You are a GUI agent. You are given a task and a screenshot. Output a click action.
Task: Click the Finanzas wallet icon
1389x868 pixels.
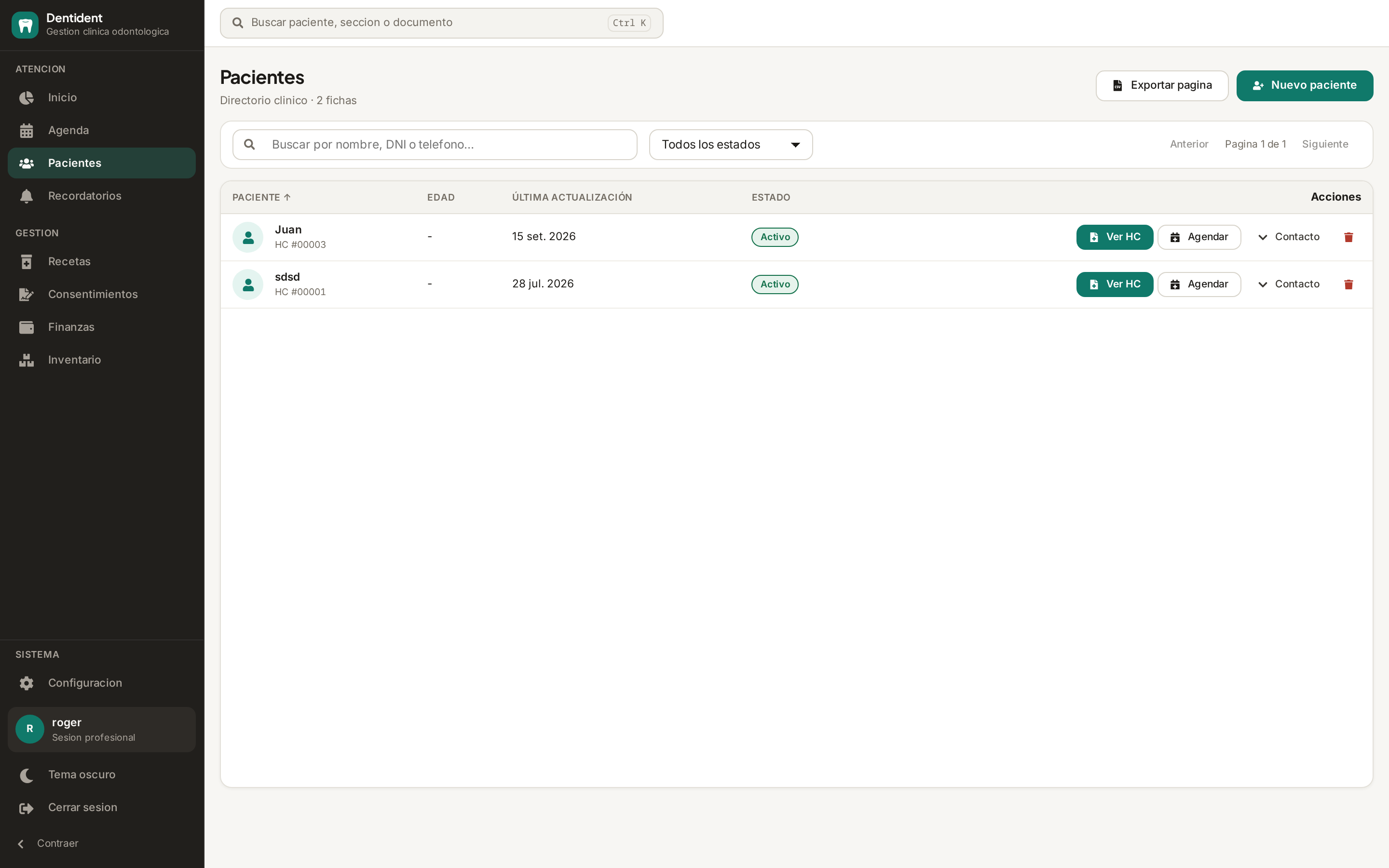27,327
